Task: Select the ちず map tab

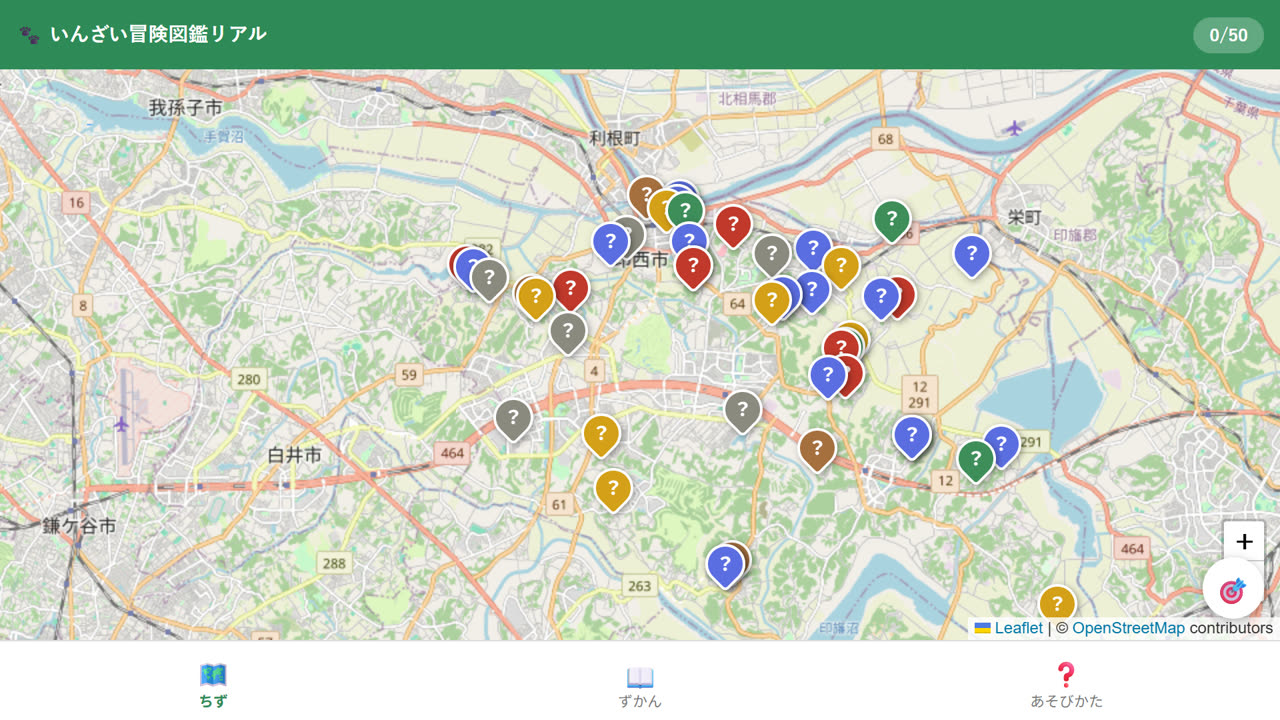Action: (213, 685)
